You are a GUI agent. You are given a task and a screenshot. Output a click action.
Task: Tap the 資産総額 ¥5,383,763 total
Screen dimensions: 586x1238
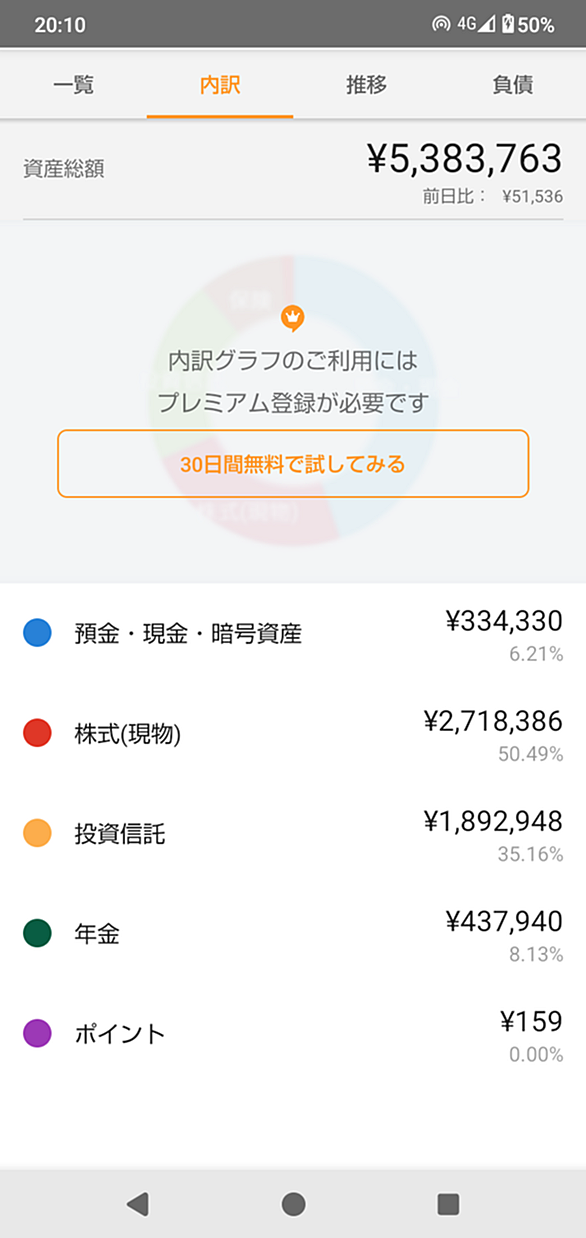[x=465, y=158]
